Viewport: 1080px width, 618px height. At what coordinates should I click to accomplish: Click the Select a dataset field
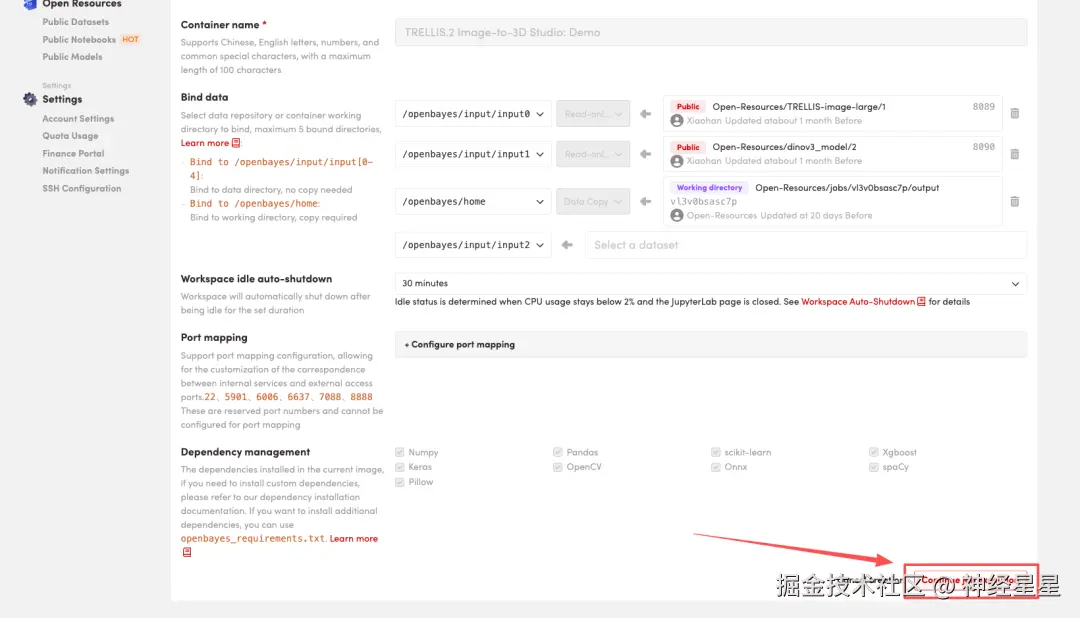coord(806,245)
